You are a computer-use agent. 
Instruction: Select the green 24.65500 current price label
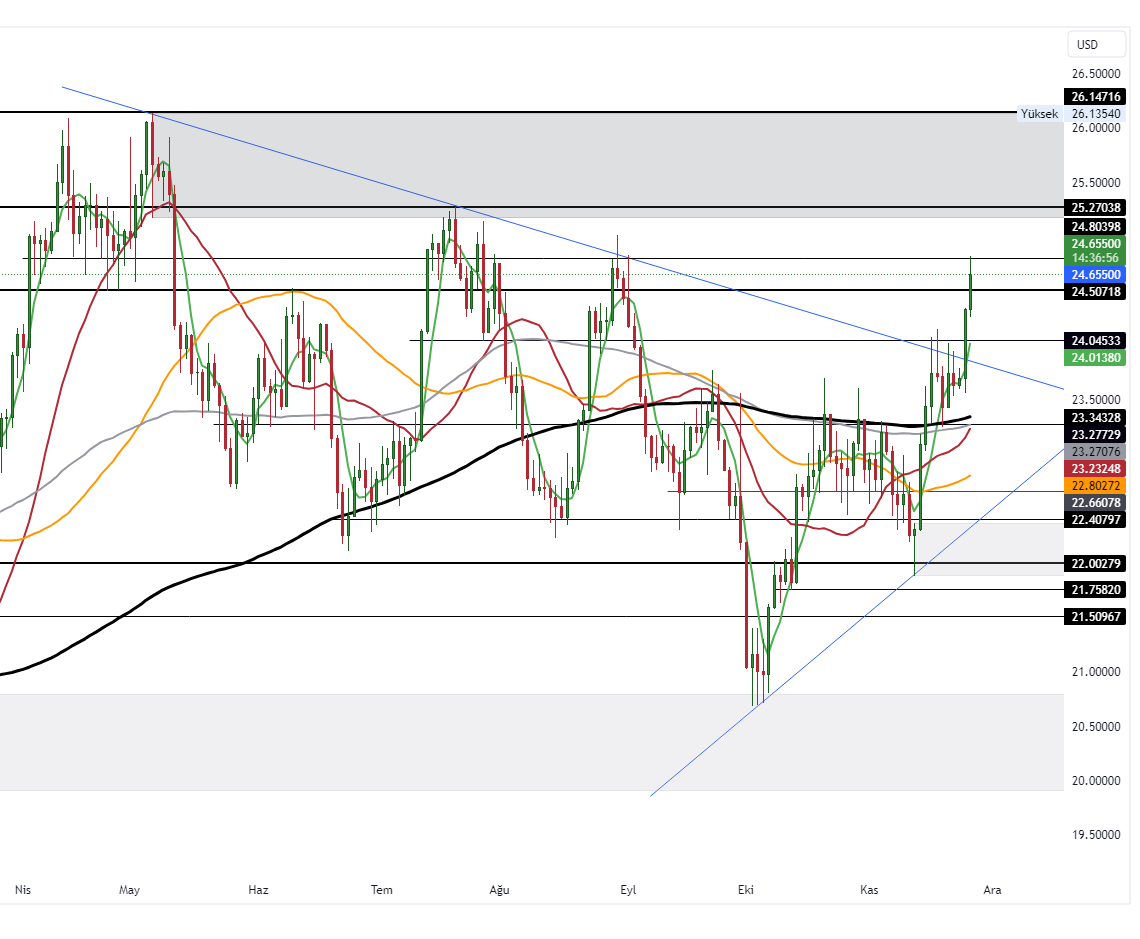click(x=1095, y=243)
